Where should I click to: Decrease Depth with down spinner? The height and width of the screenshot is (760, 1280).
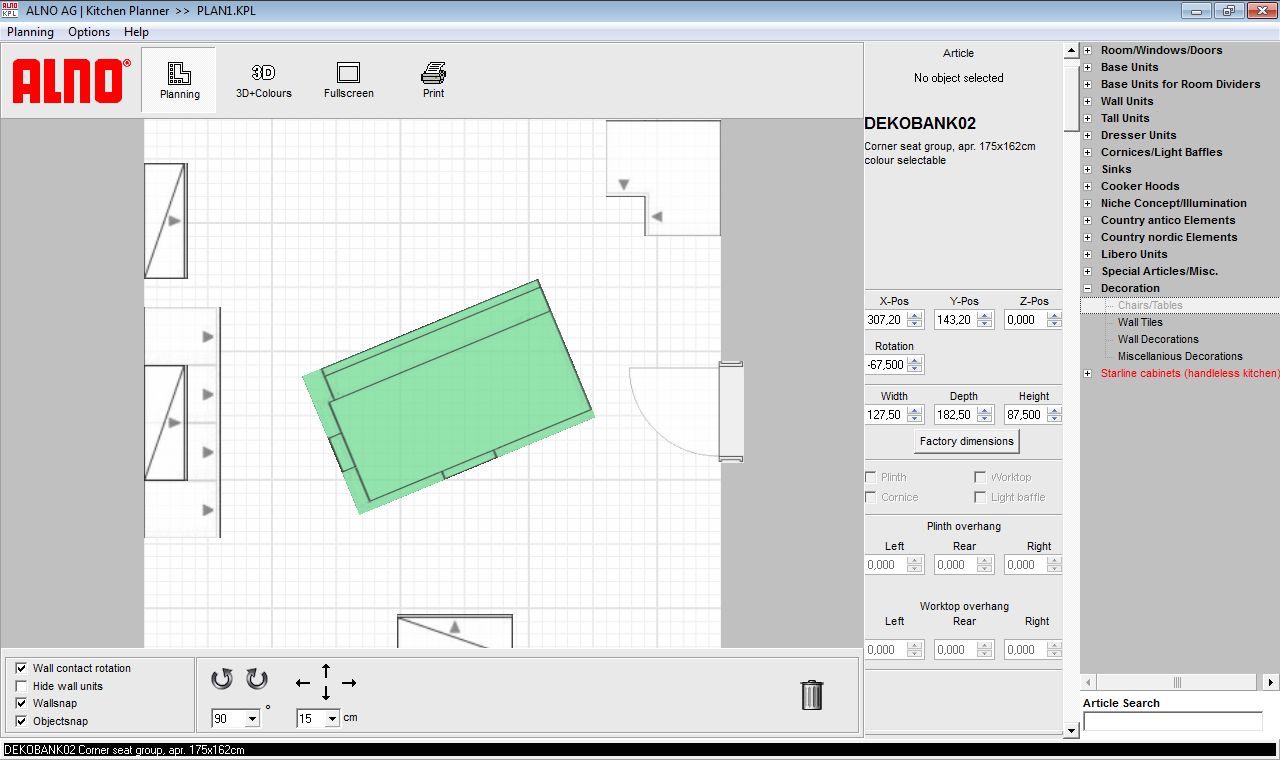tap(985, 420)
